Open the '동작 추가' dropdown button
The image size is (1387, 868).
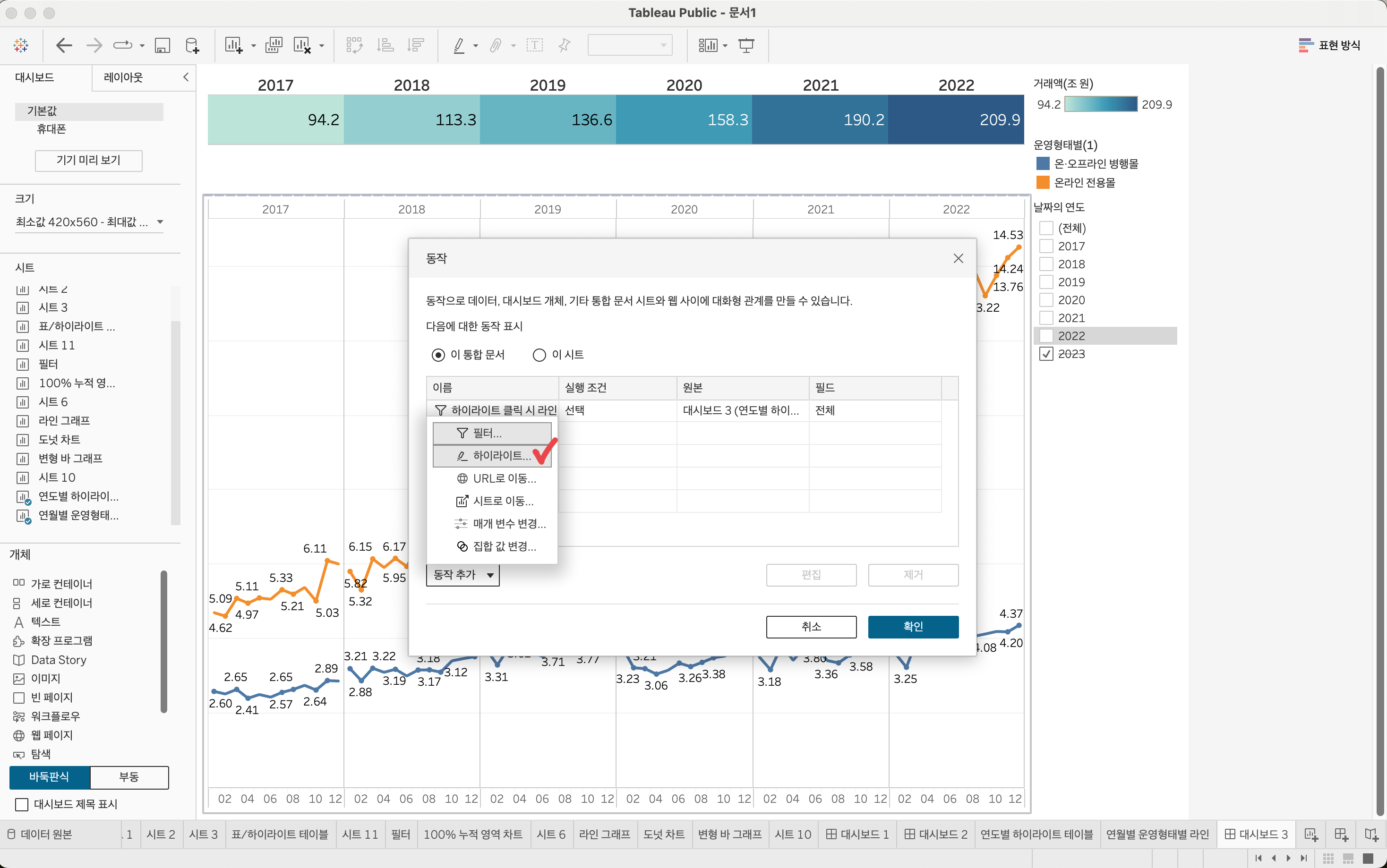point(462,575)
